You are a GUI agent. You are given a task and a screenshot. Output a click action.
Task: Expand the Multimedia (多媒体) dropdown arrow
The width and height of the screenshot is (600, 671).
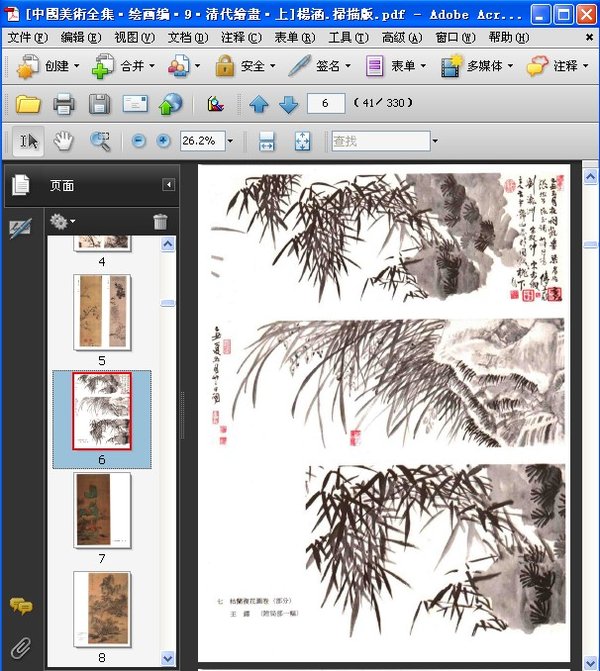click(511, 66)
